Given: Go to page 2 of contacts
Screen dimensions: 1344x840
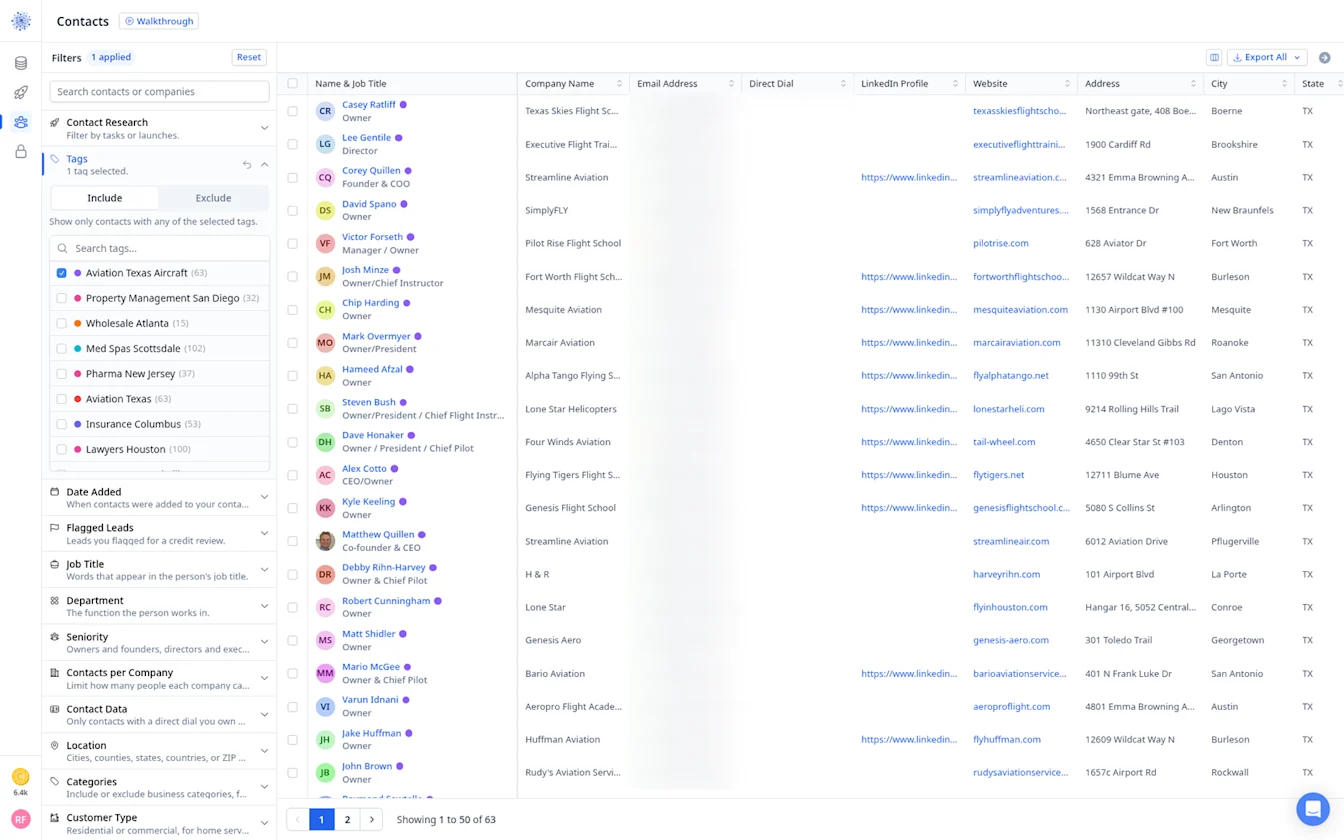Looking at the screenshot, I should point(347,820).
